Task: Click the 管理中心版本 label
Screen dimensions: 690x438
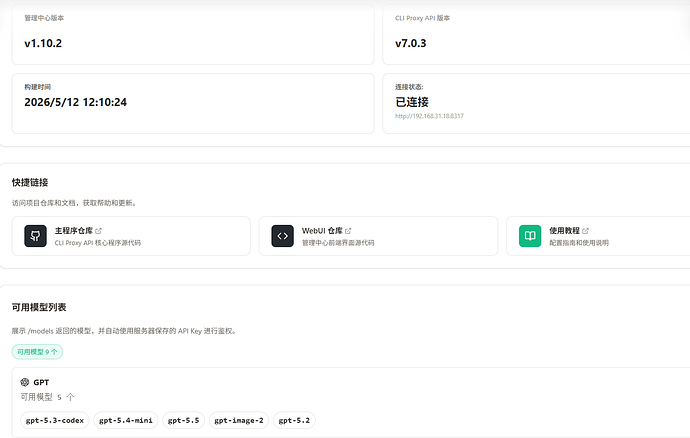Action: pos(44,18)
